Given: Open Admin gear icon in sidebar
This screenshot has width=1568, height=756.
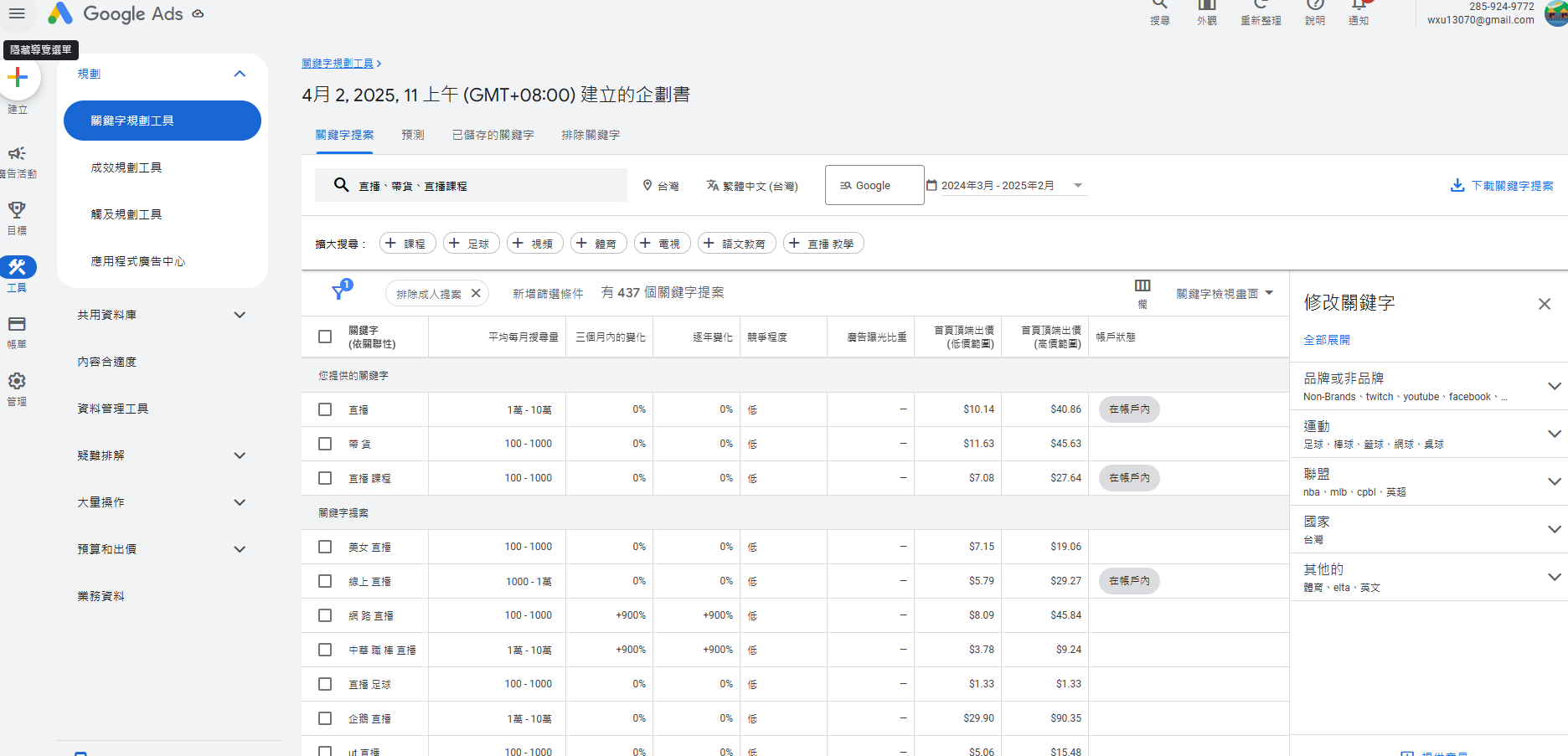Looking at the screenshot, I should coord(17,381).
